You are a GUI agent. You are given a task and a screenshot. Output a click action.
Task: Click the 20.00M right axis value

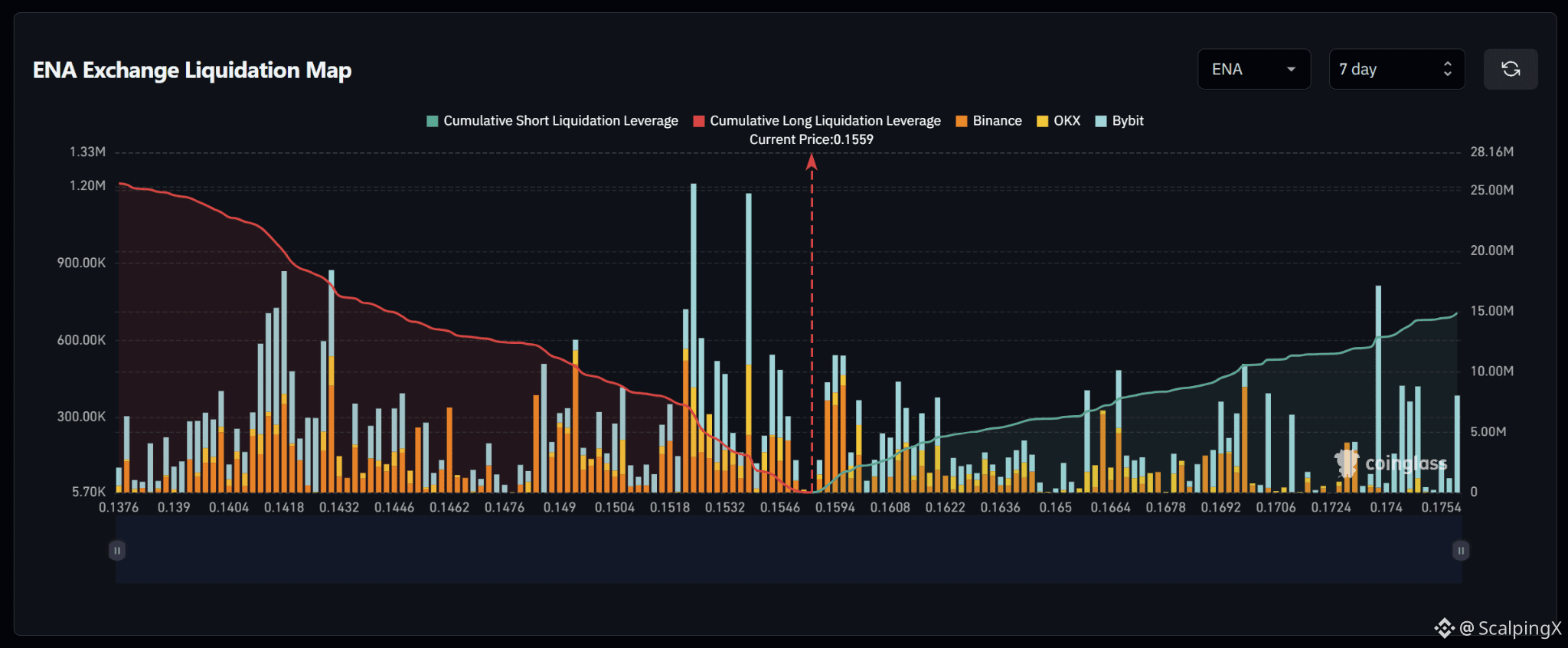click(1492, 250)
